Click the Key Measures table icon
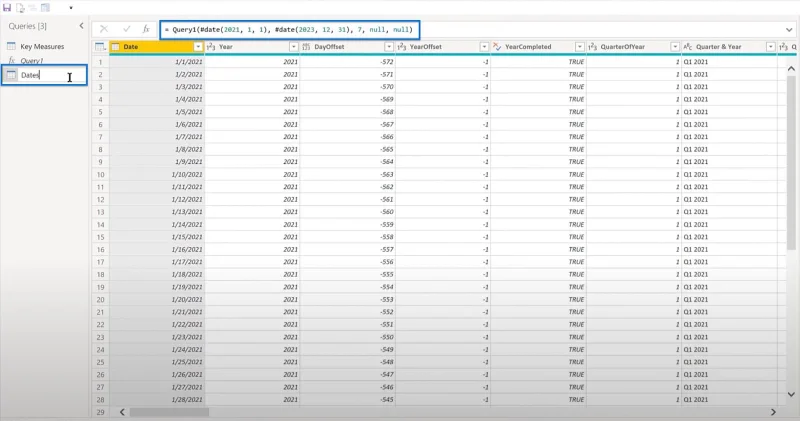The height and width of the screenshot is (421, 800). 11,46
